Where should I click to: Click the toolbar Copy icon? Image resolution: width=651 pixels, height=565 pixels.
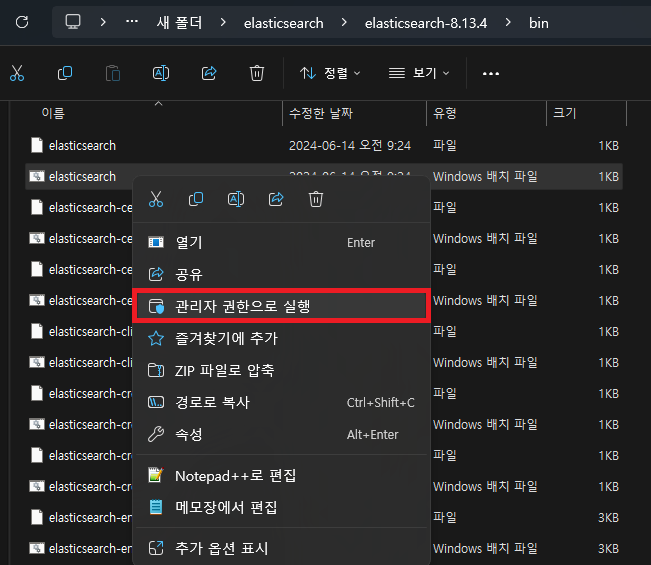tap(65, 73)
